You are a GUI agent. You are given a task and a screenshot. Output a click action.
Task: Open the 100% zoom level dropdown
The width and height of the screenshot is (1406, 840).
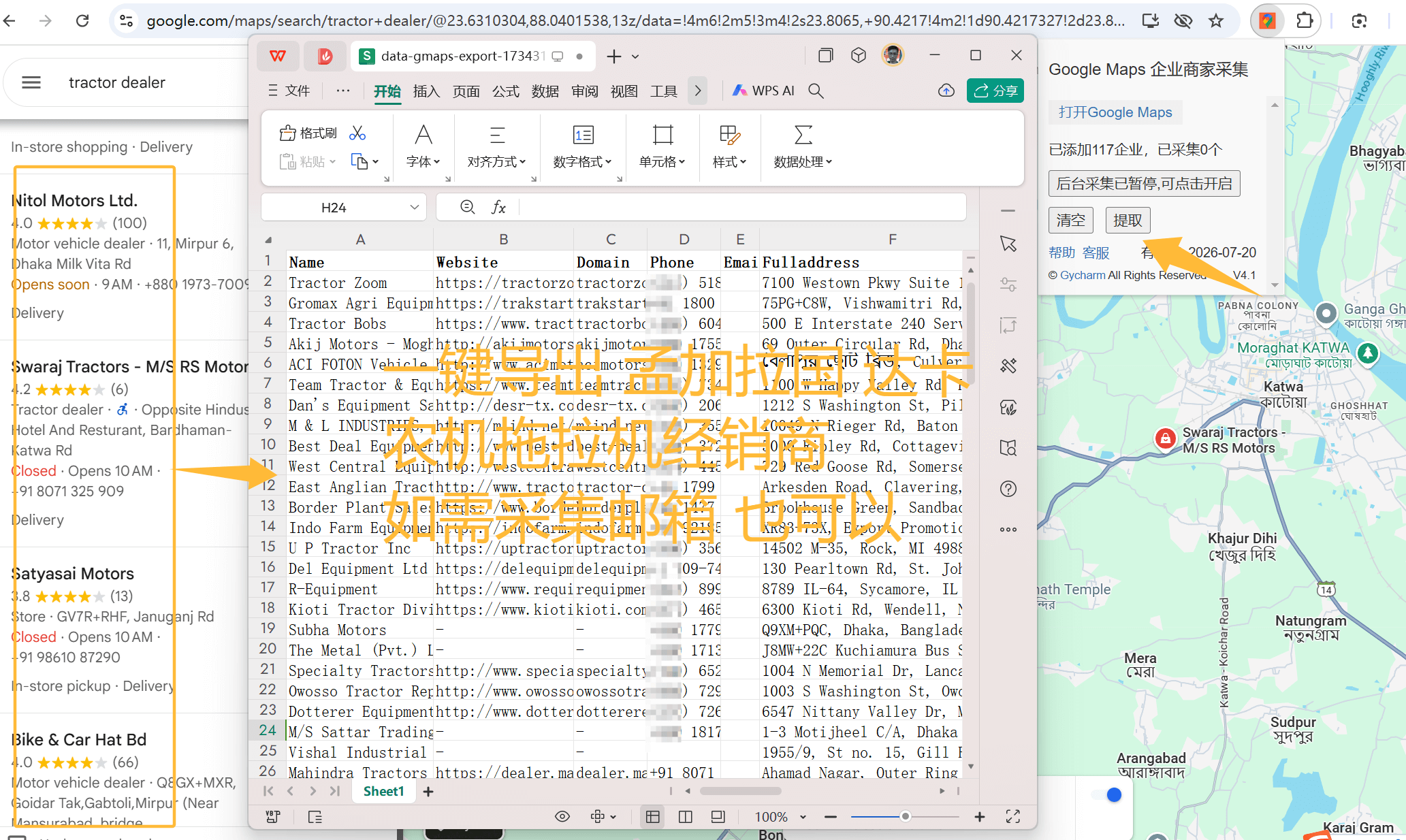point(780,816)
